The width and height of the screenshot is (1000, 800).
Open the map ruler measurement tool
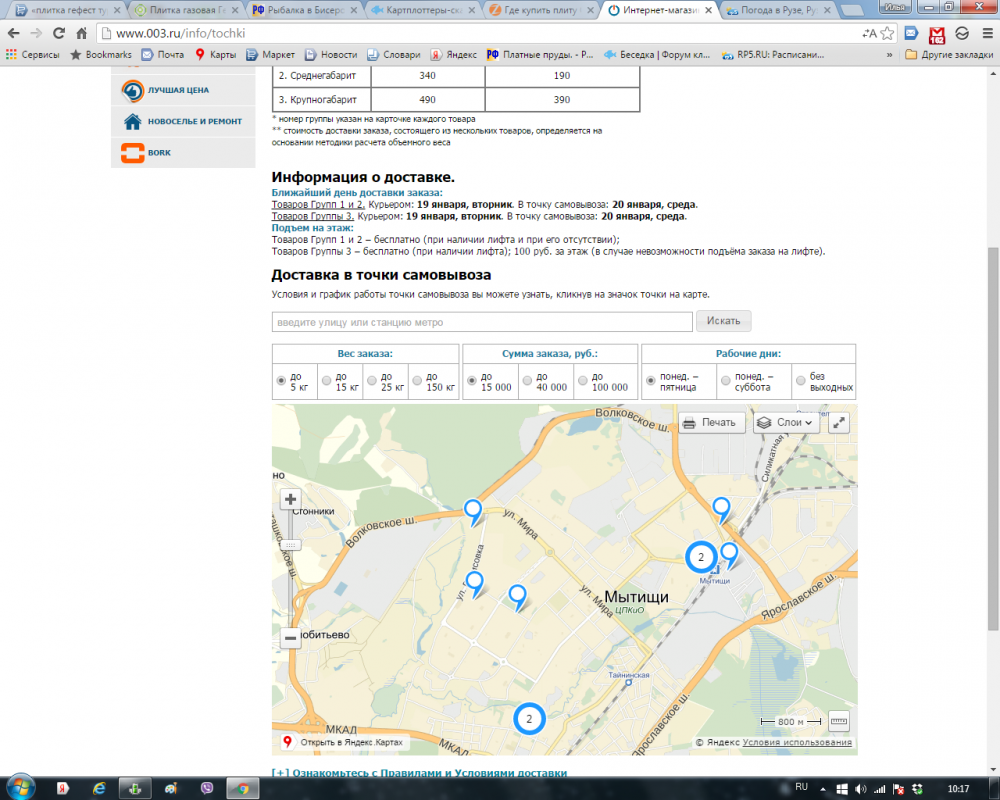click(839, 721)
